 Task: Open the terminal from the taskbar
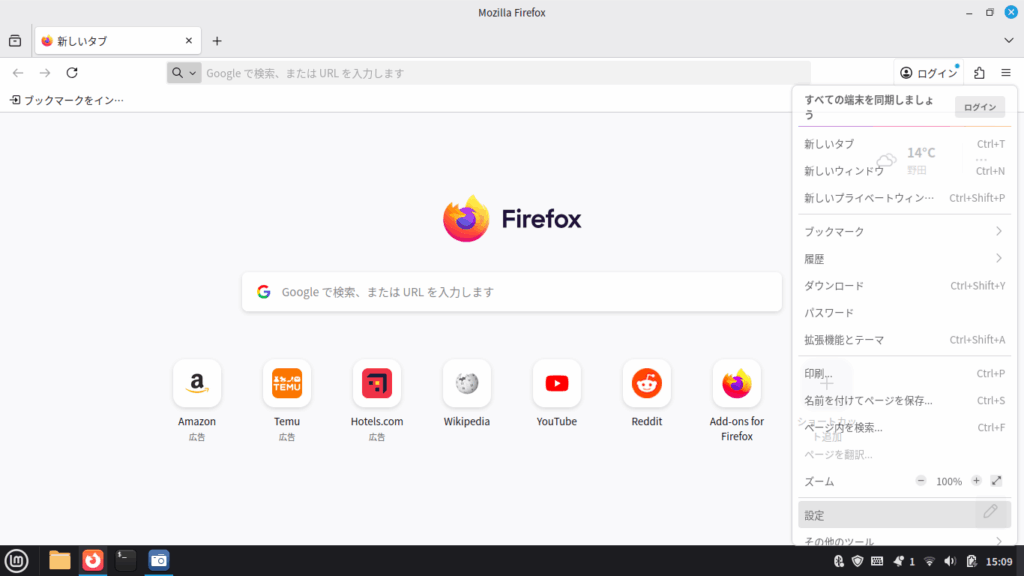coord(126,560)
